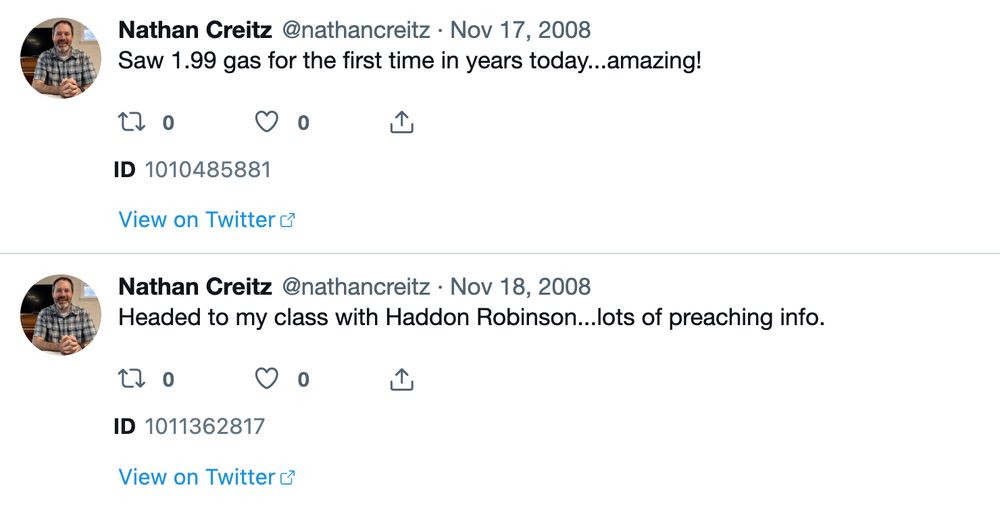Like the Haddon Robinson class tweet
1000x507 pixels.
[266, 379]
